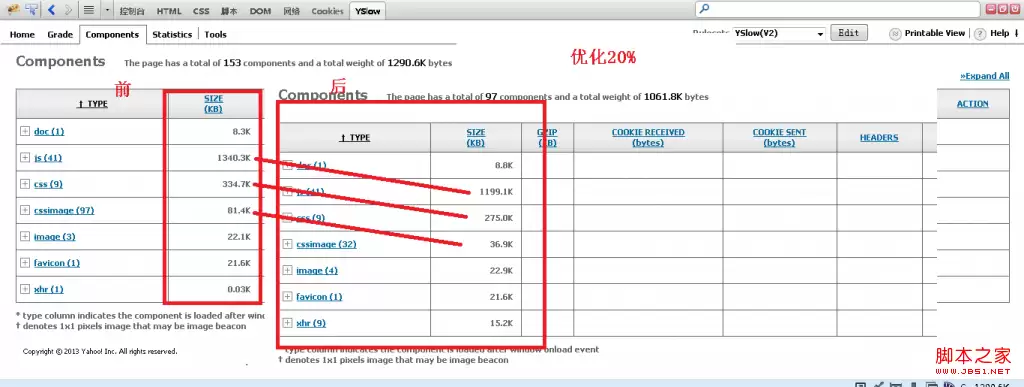The height and width of the screenshot is (387, 1024).
Task: Sort by the HEADERS column header
Action: coord(878,137)
